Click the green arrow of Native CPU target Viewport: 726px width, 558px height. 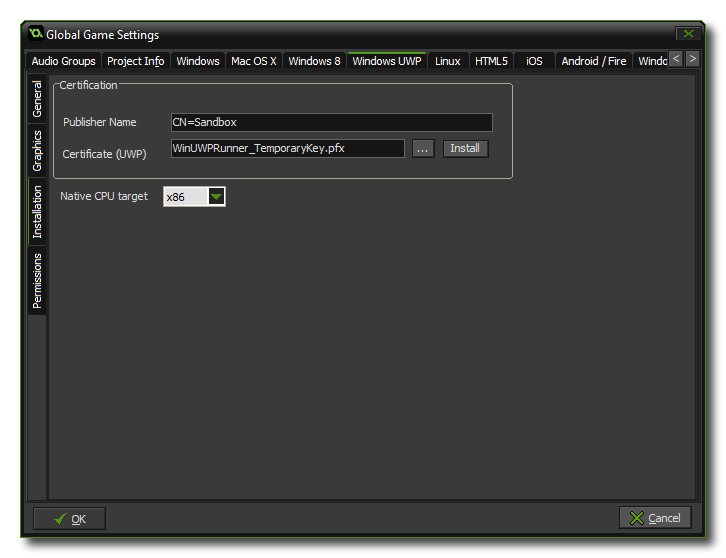[x=216, y=197]
